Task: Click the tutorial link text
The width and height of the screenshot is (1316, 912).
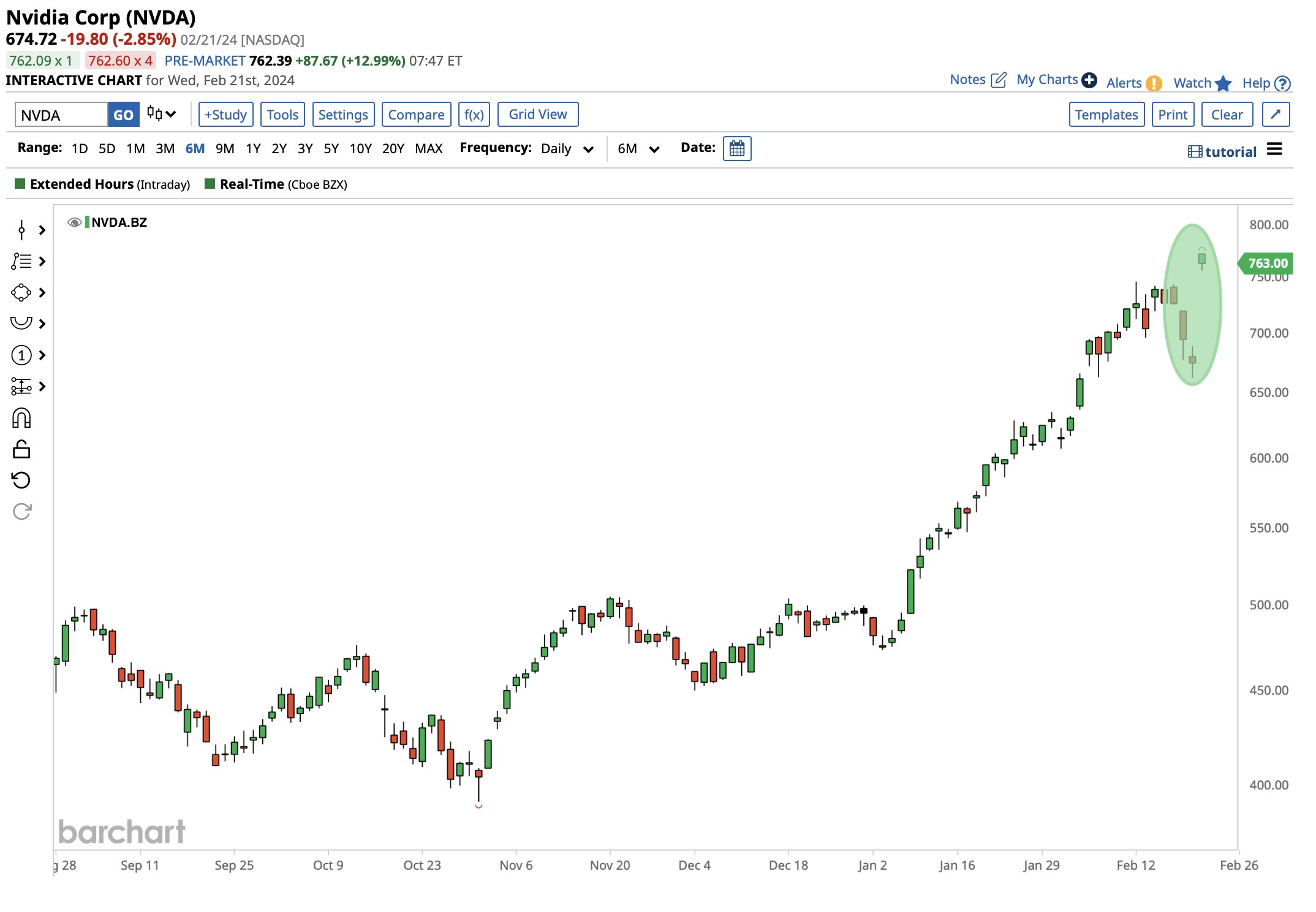Action: (x=1230, y=152)
